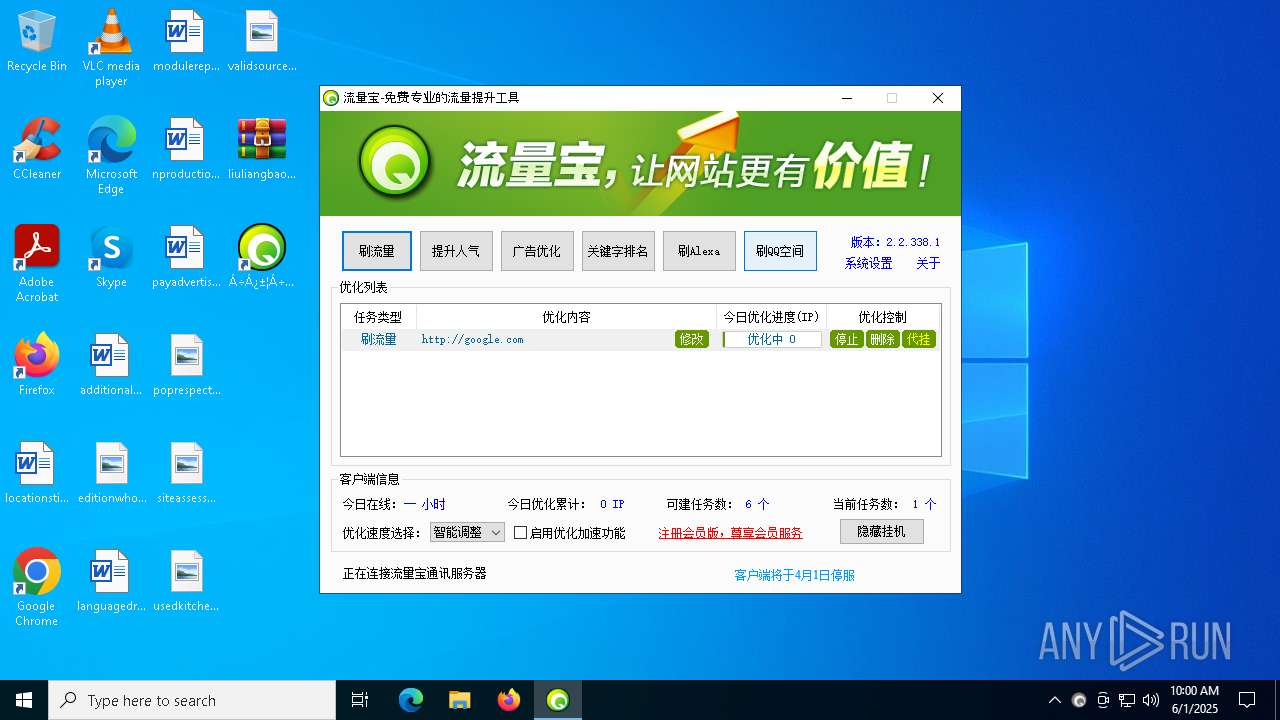Open Adobe Acrobat desktop shortcut
Viewport: 1280px width, 720px height.
coord(37,264)
